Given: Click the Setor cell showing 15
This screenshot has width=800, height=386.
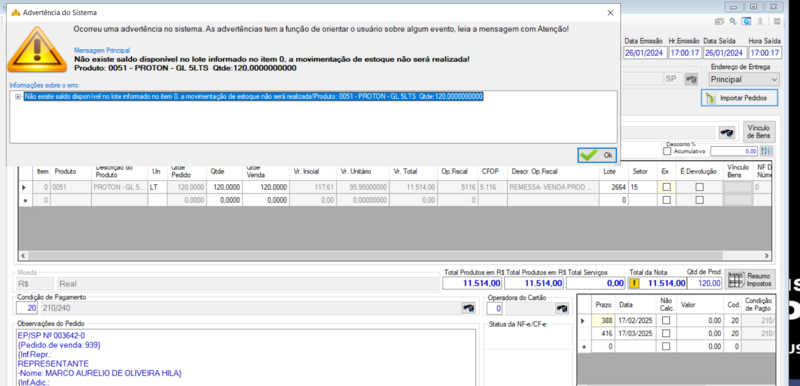Looking at the screenshot, I should pyautogui.click(x=642, y=187).
